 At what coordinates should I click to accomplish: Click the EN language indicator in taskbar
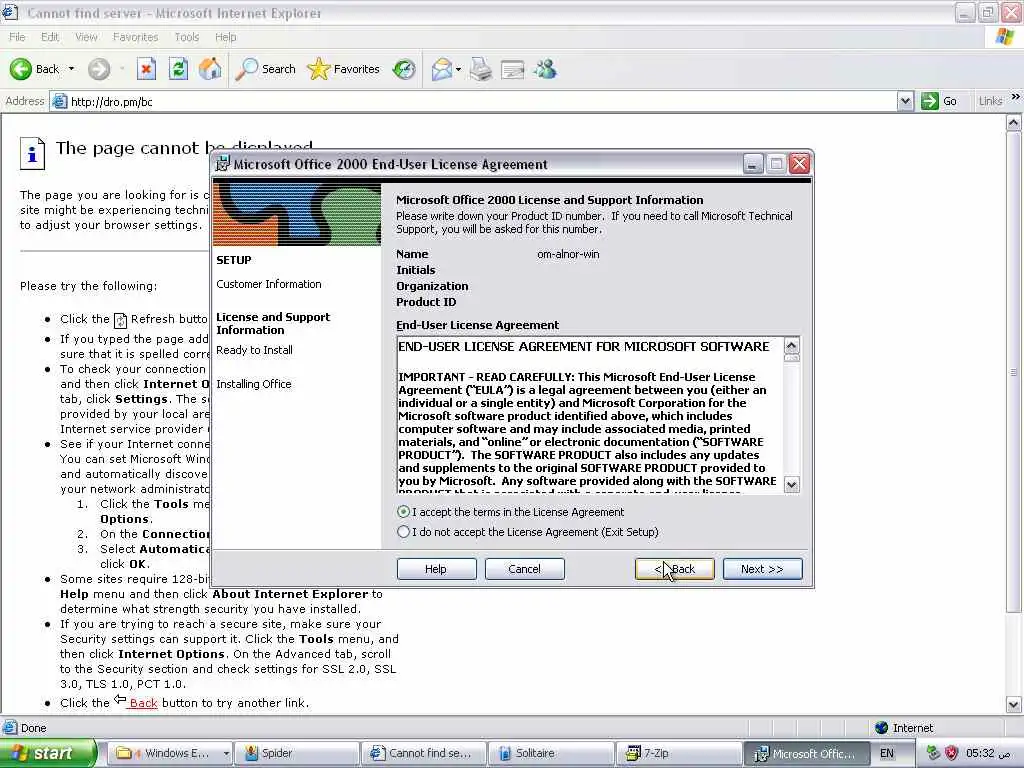pyautogui.click(x=886, y=753)
